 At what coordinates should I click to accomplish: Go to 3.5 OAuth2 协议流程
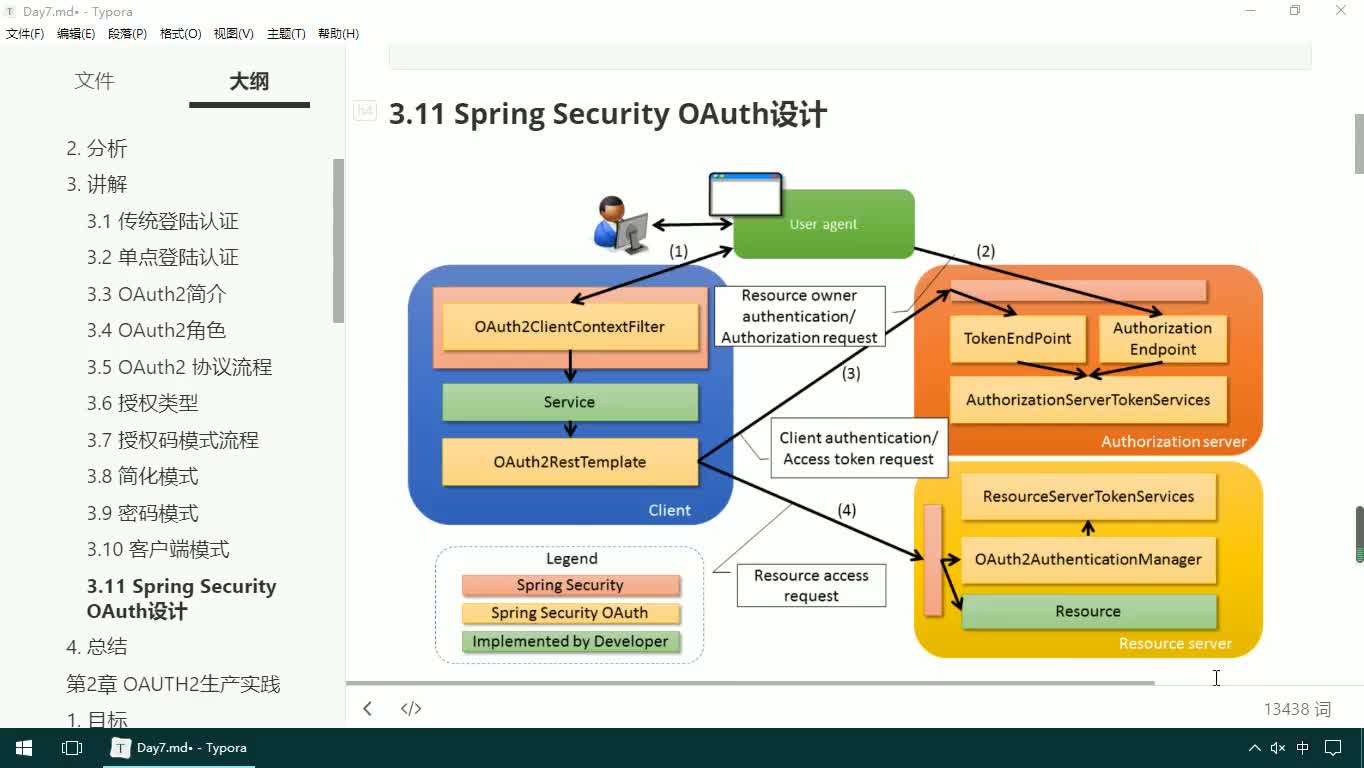[179, 367]
